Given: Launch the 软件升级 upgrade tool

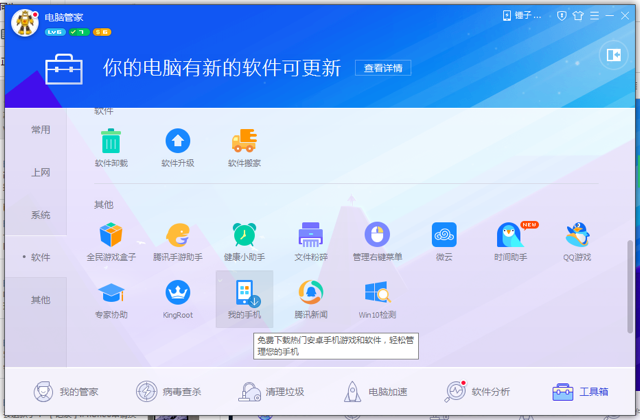Looking at the screenshot, I should pyautogui.click(x=178, y=148).
